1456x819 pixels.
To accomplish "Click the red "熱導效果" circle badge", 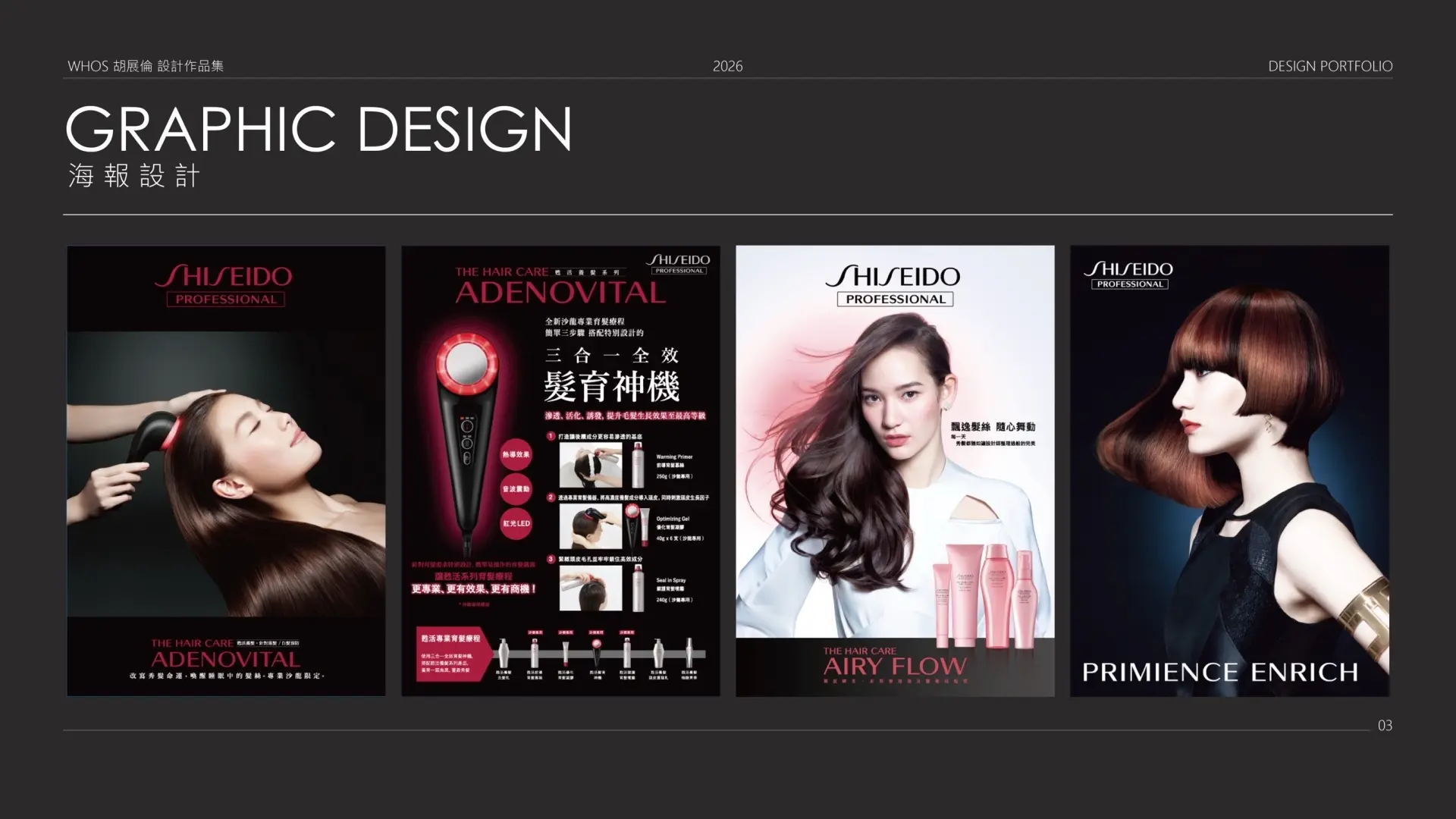I will coord(516,455).
